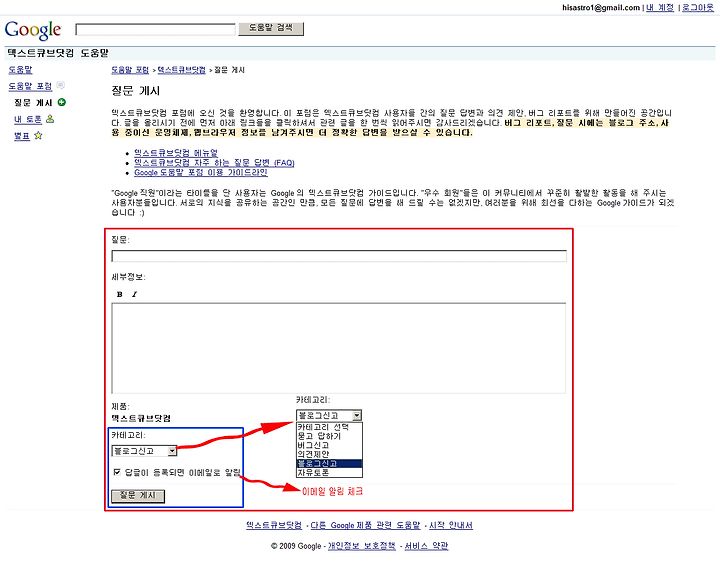Viewport: 720px width, 580px height.
Task: Open 도움말 포럼 in the sidebar
Action: 30,86
